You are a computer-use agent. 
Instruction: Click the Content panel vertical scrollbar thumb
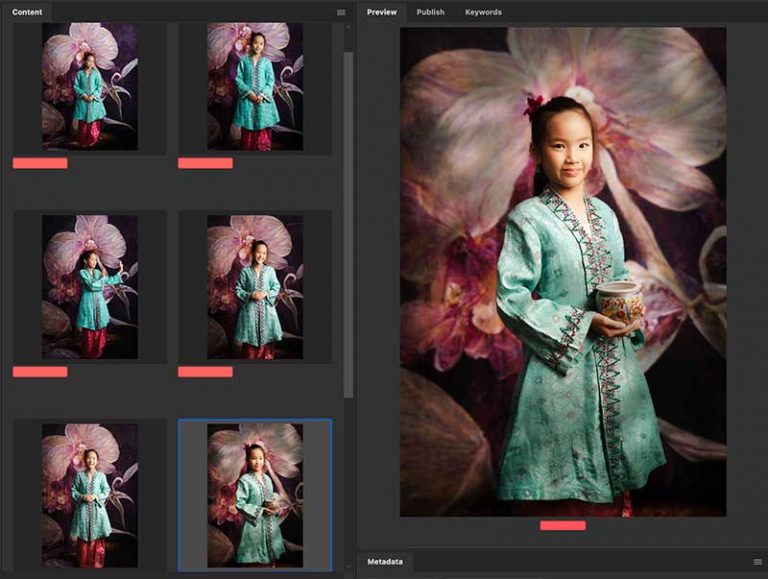348,220
